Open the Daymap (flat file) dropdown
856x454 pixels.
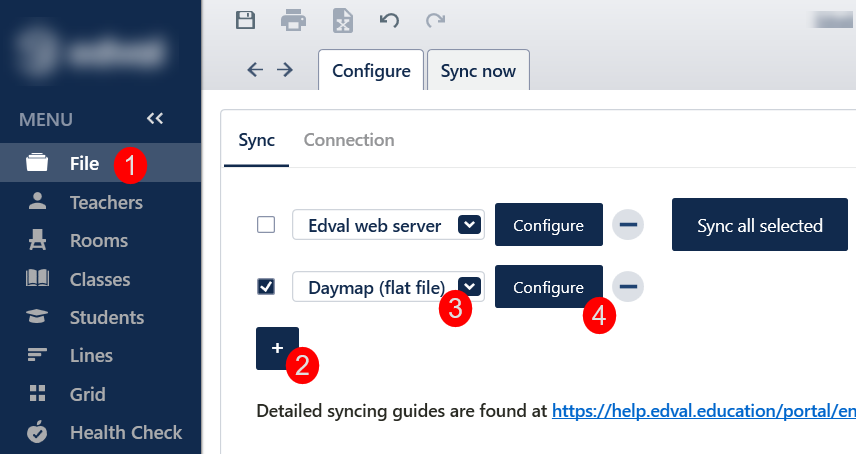tap(469, 287)
